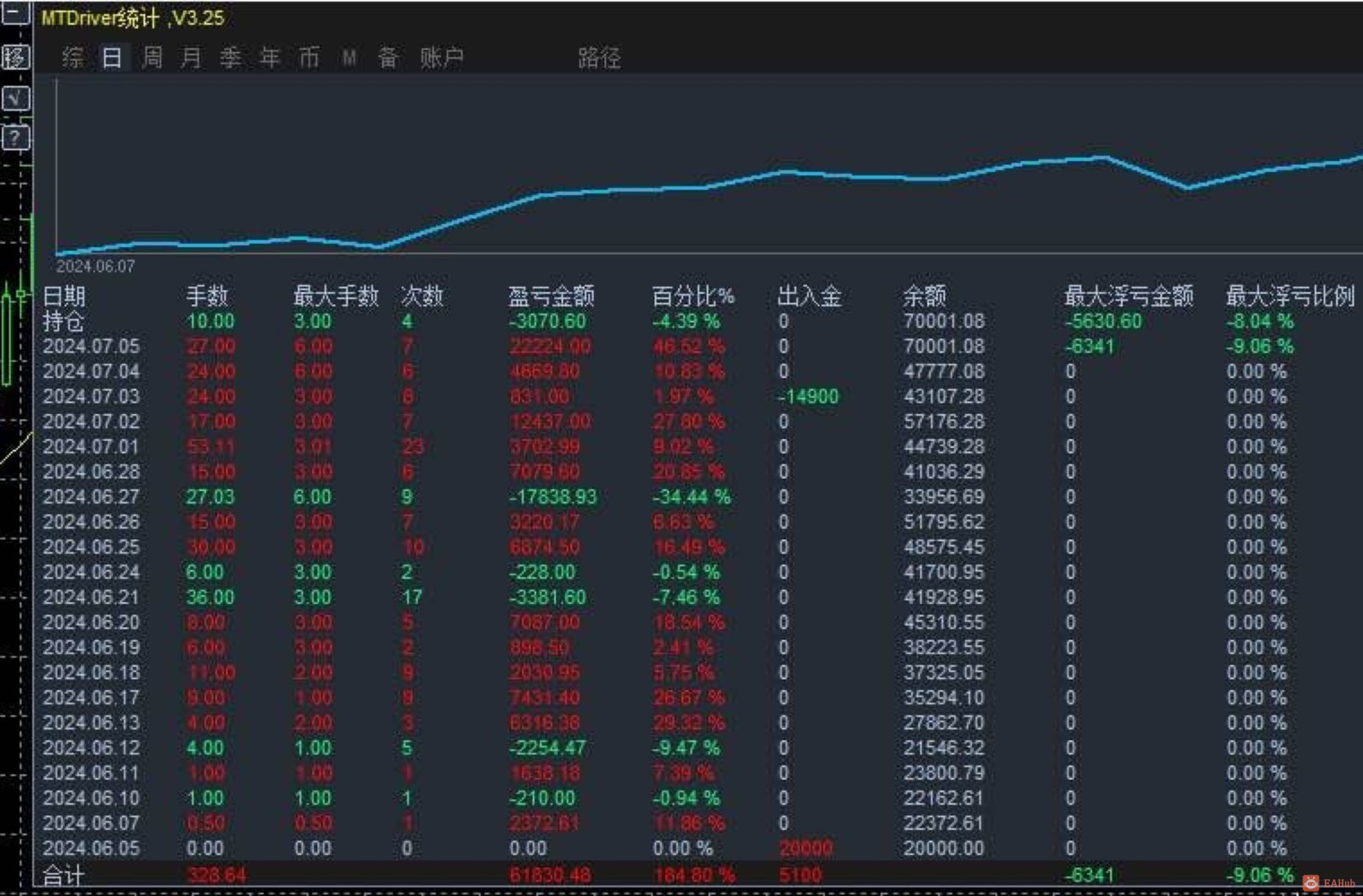Viewport: 1363px width, 896px height.
Task: Click the 2024.07.03 date cell
Action: [x=91, y=396]
